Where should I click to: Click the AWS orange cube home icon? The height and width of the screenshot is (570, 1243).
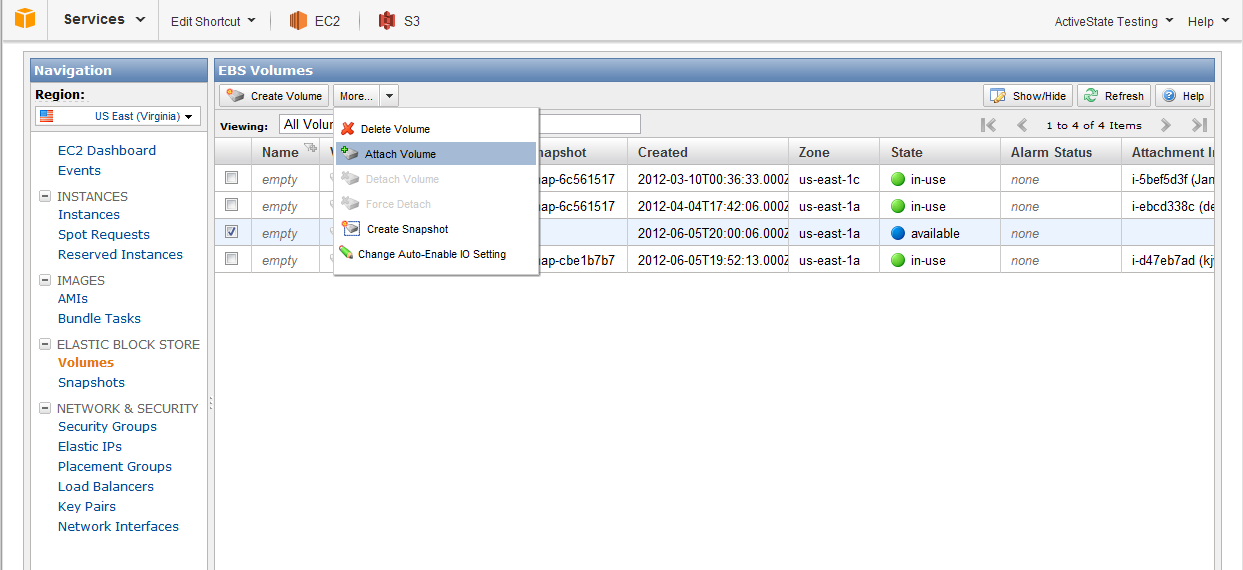coord(25,18)
